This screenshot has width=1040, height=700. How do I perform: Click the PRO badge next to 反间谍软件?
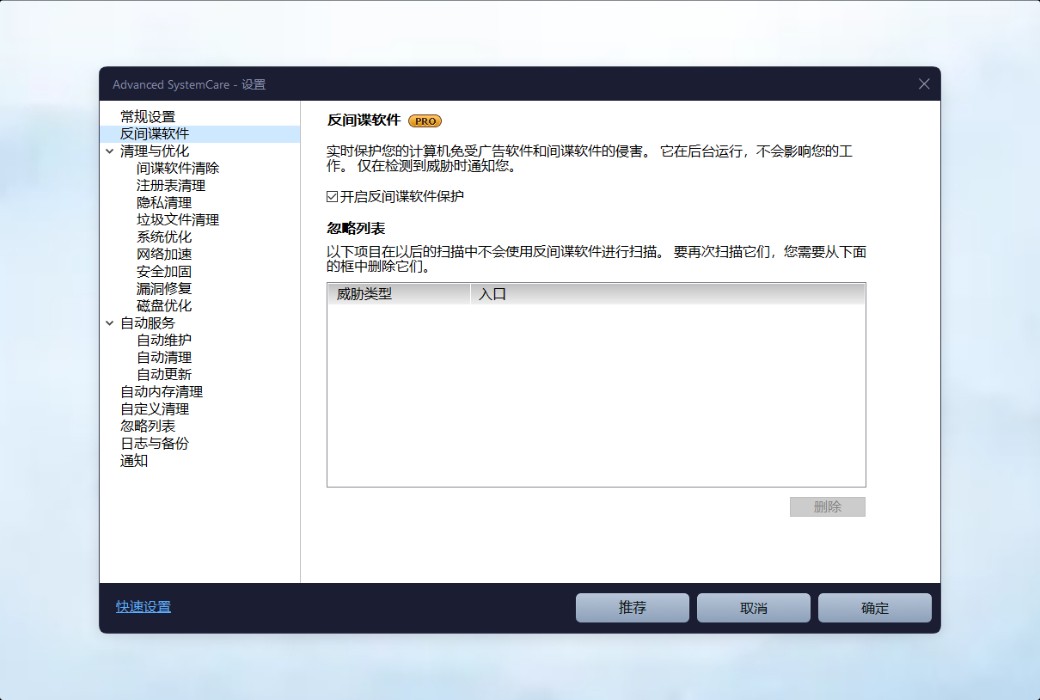(424, 121)
